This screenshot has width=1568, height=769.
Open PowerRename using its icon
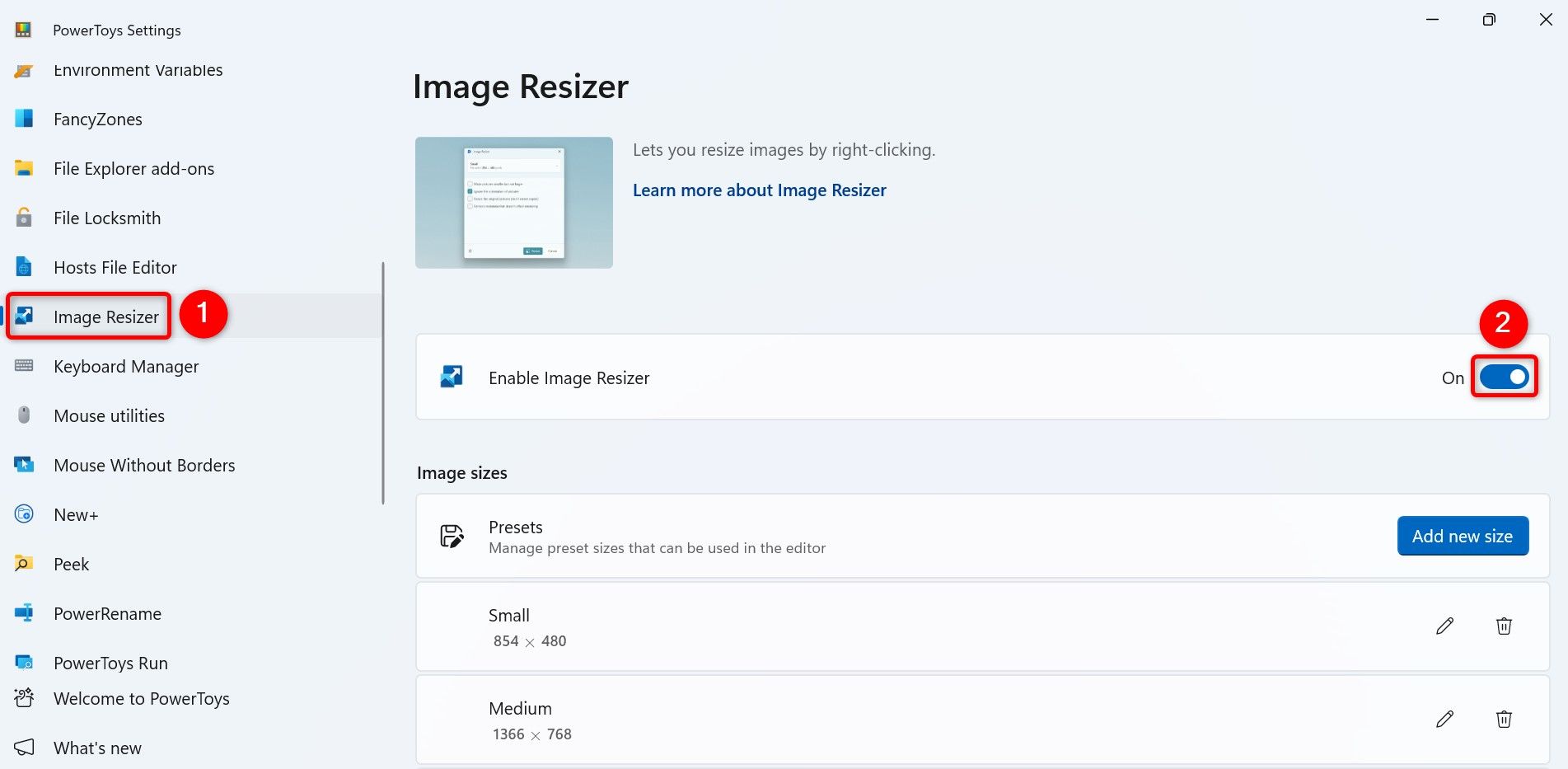(25, 613)
